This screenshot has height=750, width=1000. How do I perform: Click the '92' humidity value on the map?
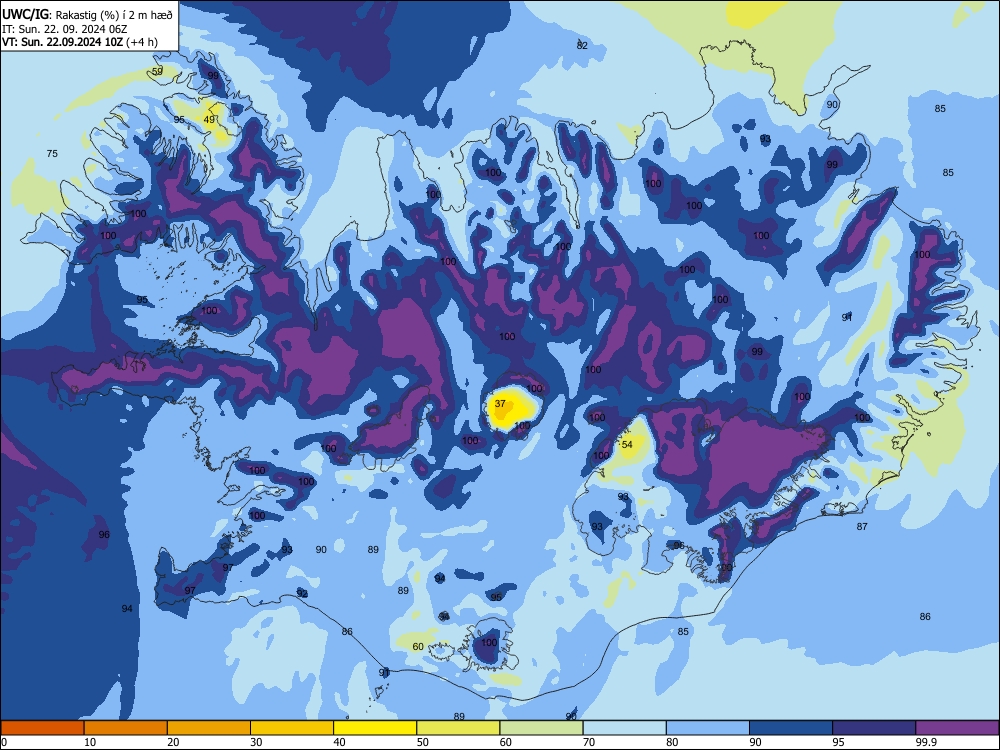(x=302, y=594)
